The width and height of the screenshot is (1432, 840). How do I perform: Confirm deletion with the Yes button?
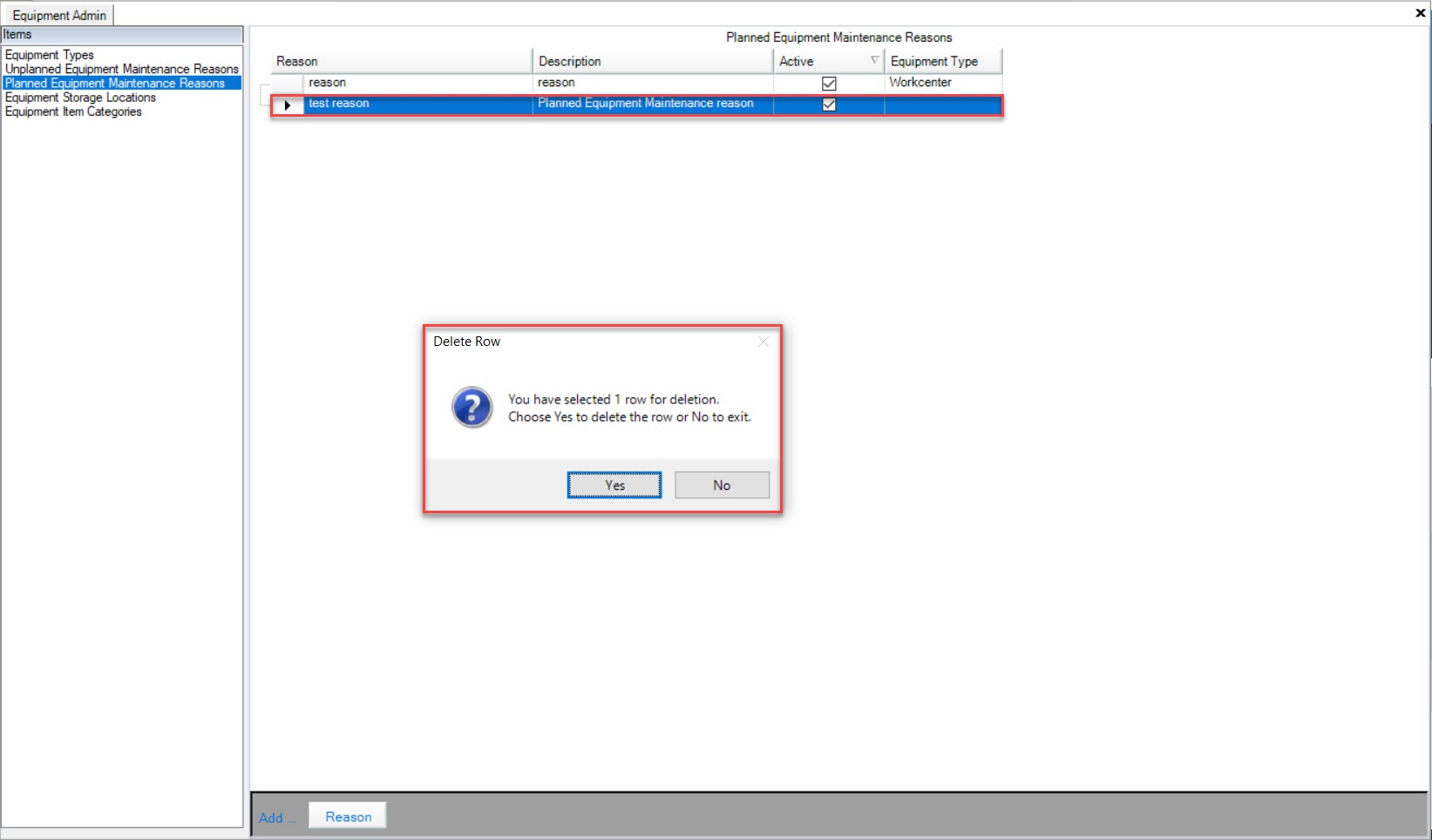pos(614,485)
